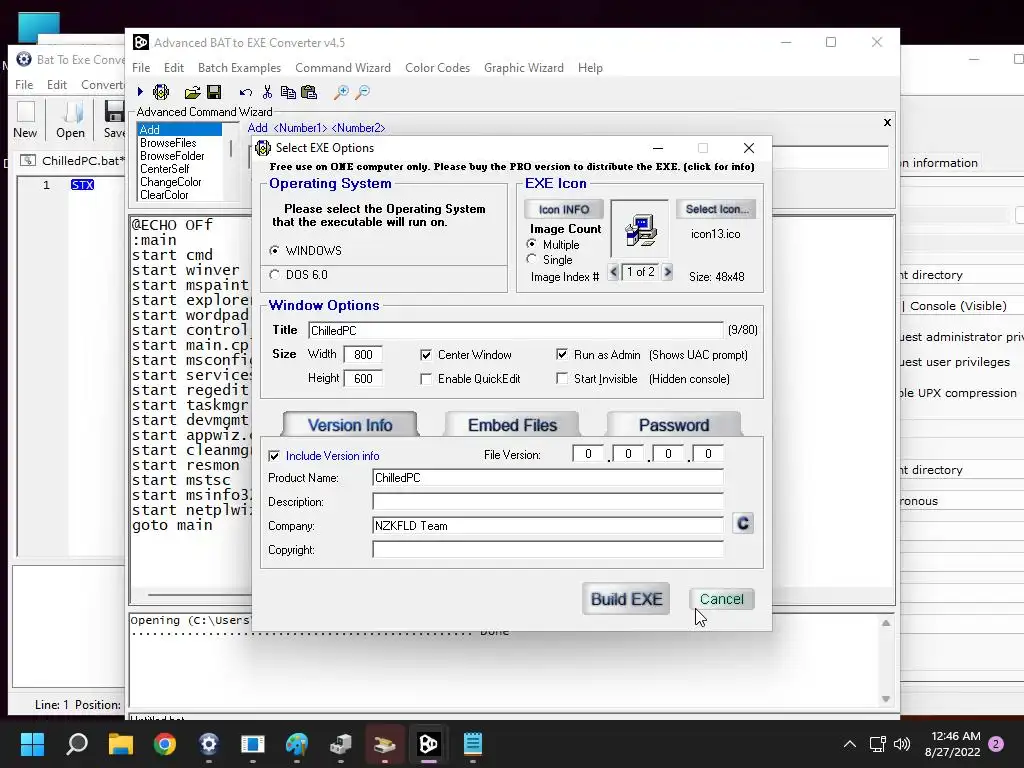Open Command Wizard menu
Screen dimensions: 1024x768
(x=343, y=68)
